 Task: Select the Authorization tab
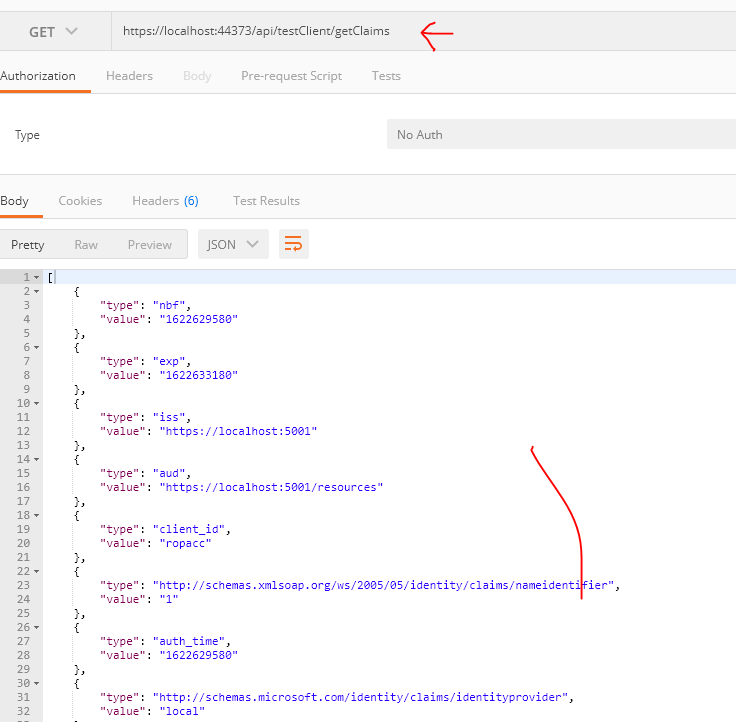pyautogui.click(x=38, y=76)
